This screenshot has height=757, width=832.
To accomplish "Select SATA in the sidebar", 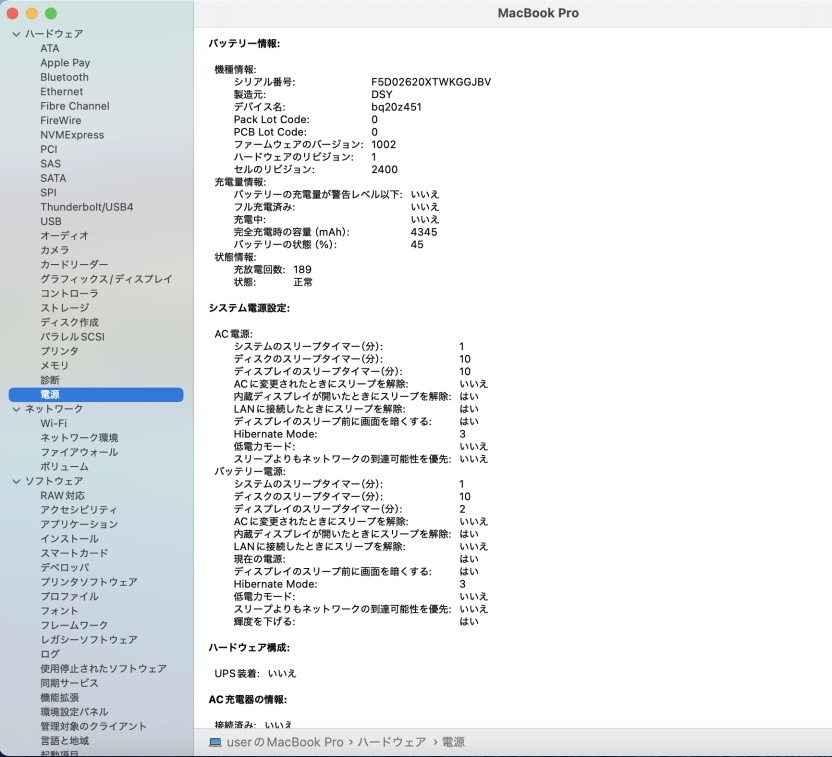I will (x=53, y=178).
